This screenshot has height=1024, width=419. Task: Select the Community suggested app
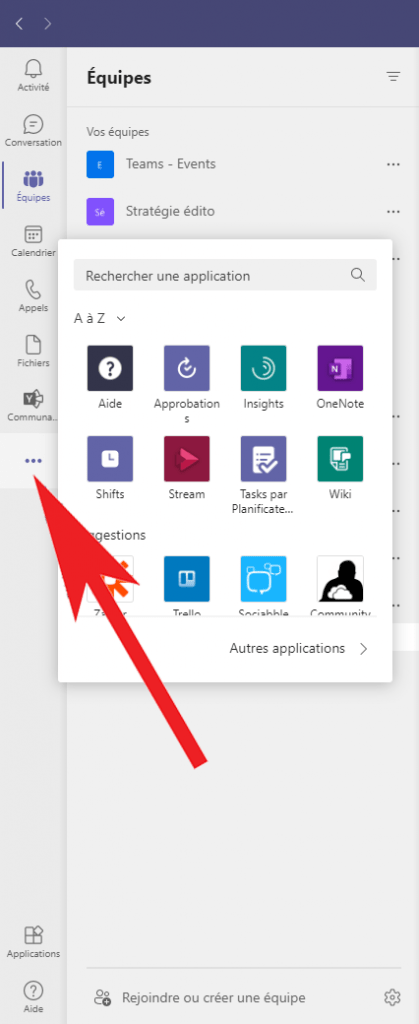pos(340,579)
